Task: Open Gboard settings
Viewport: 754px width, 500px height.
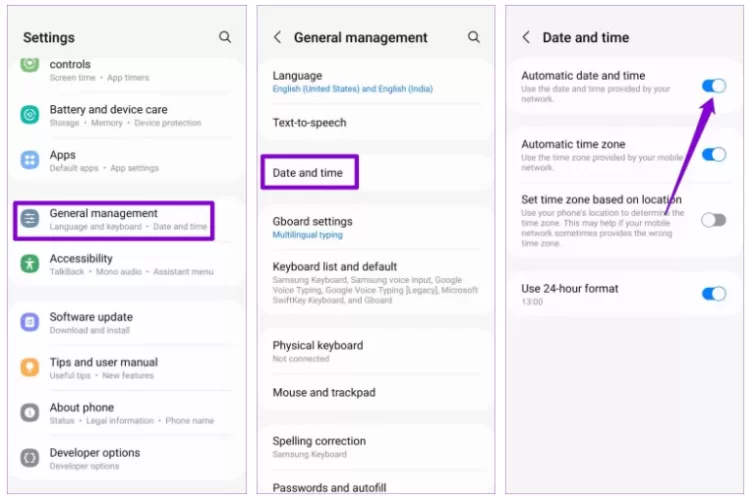Action: [x=313, y=227]
